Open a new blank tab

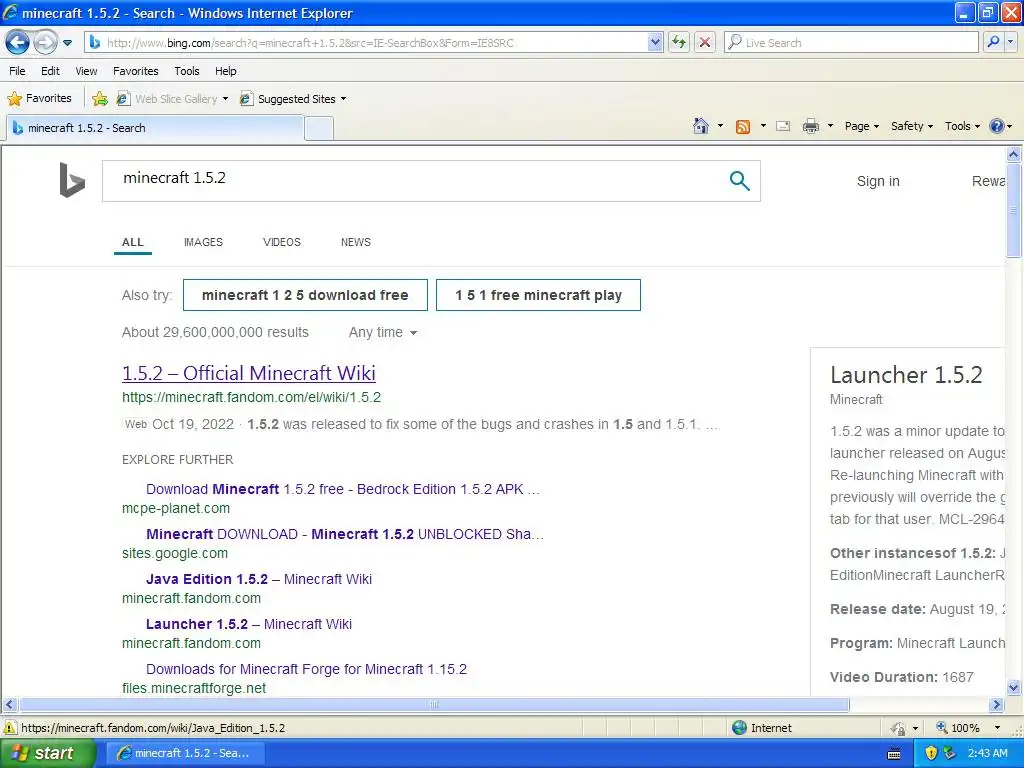pyautogui.click(x=319, y=129)
